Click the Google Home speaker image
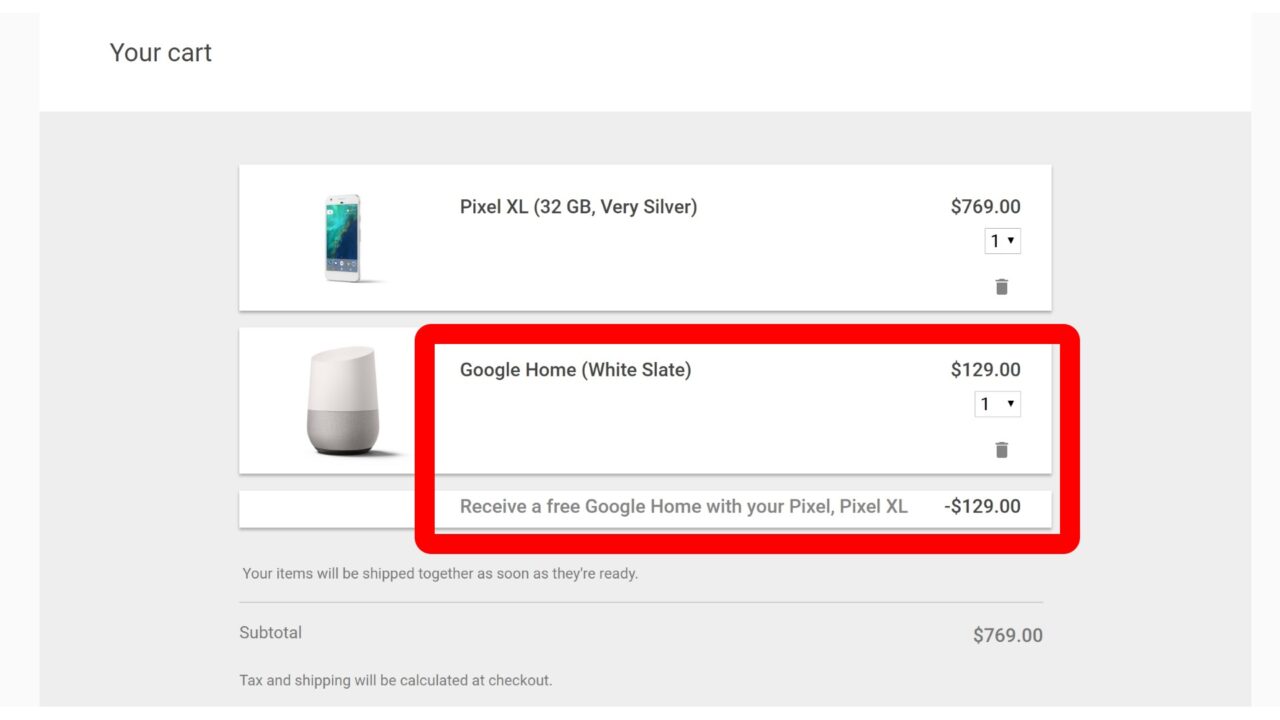 (342, 402)
